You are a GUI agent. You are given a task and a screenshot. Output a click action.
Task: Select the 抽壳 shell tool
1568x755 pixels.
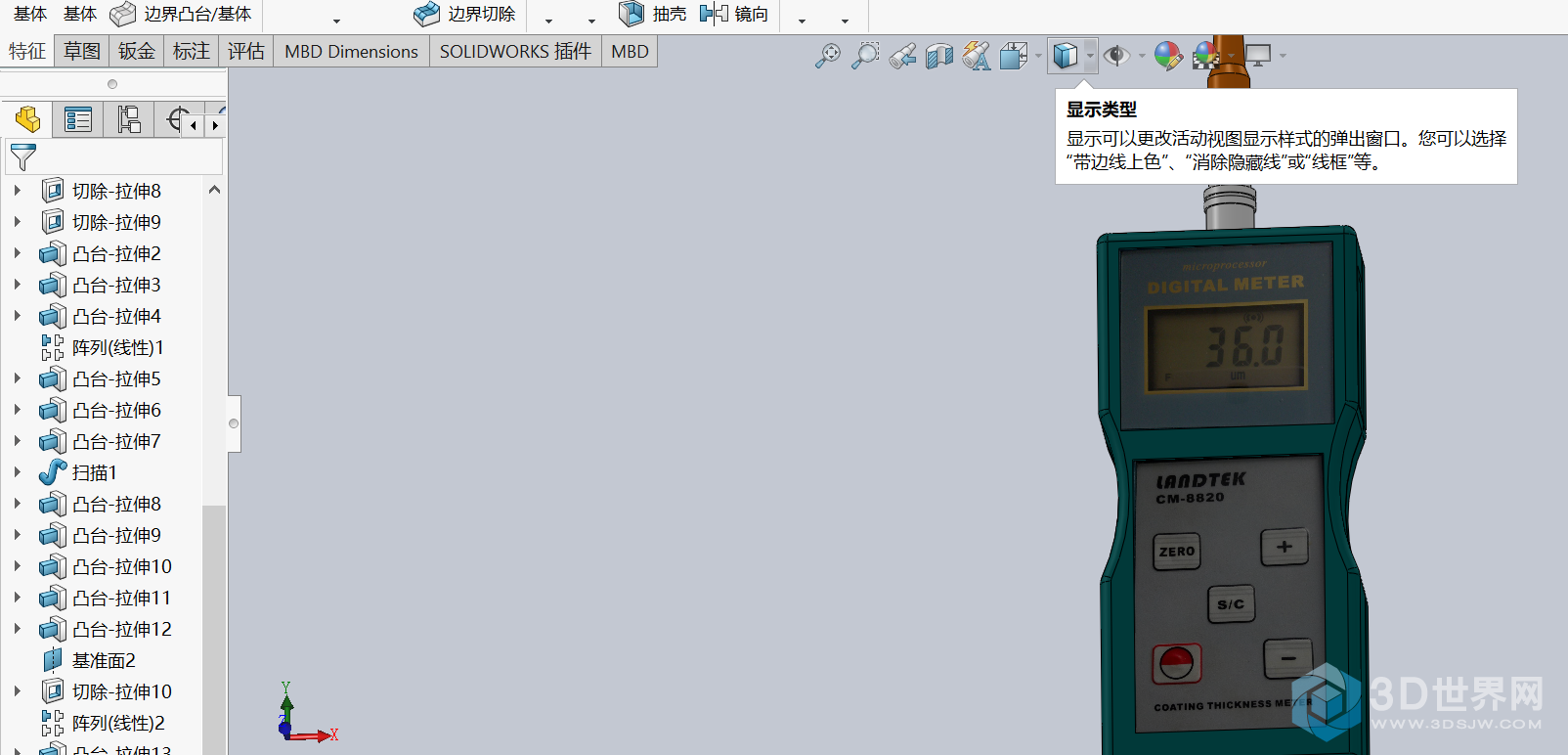(654, 14)
